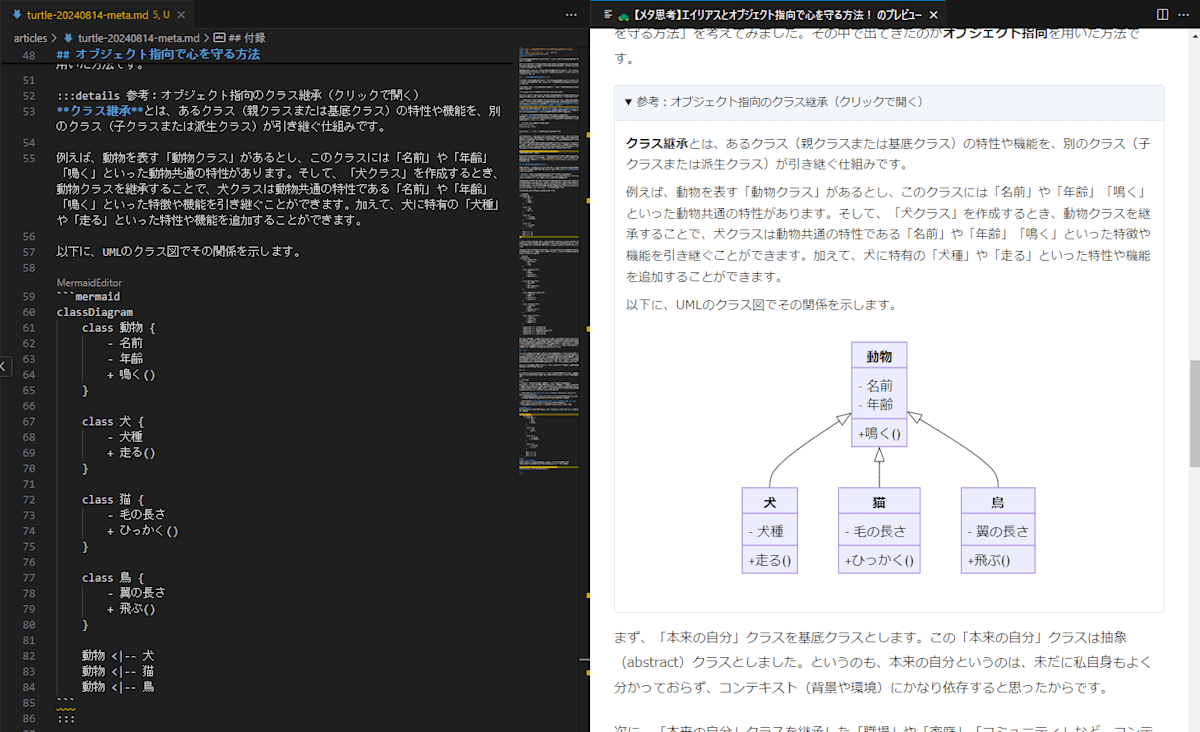Click the "動物 <|-- 鳥" code line
The image size is (1200, 732).
coord(118,687)
